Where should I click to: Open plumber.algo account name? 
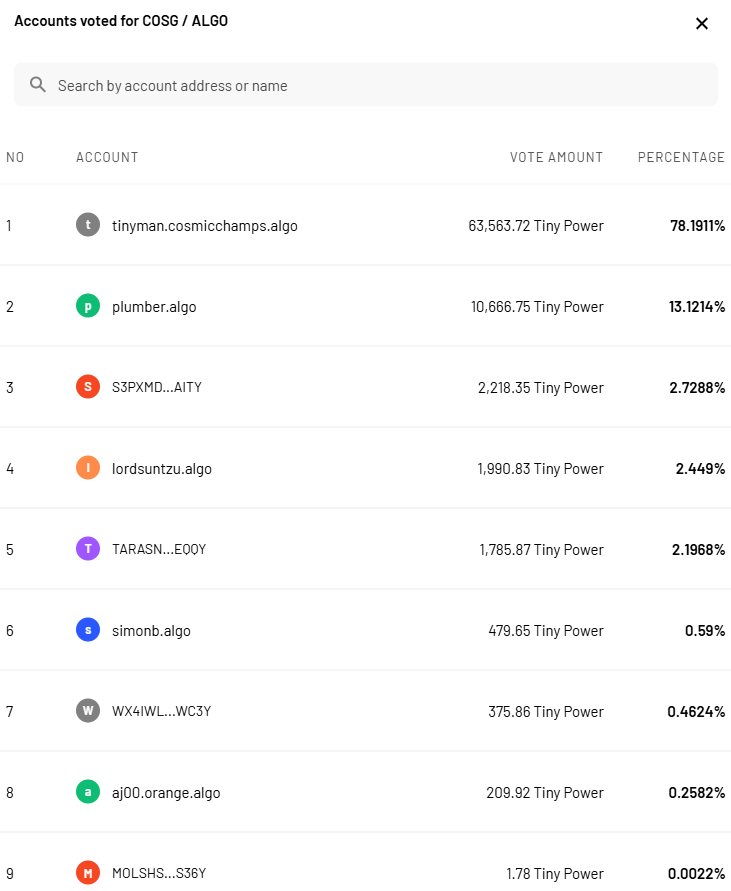coord(154,307)
